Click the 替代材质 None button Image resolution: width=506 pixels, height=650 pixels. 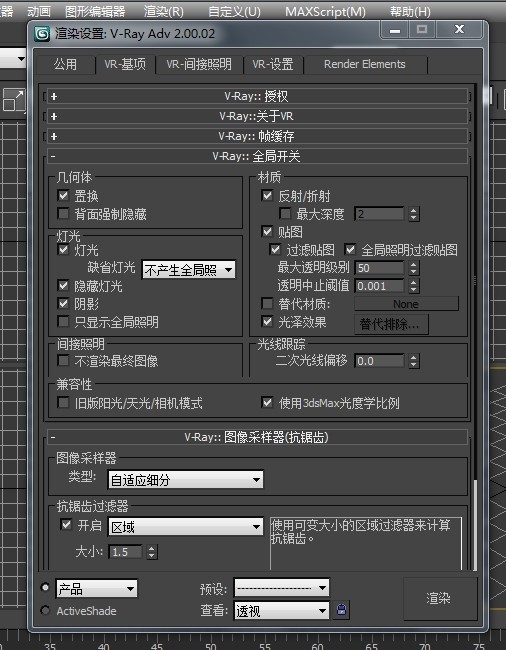coord(406,304)
